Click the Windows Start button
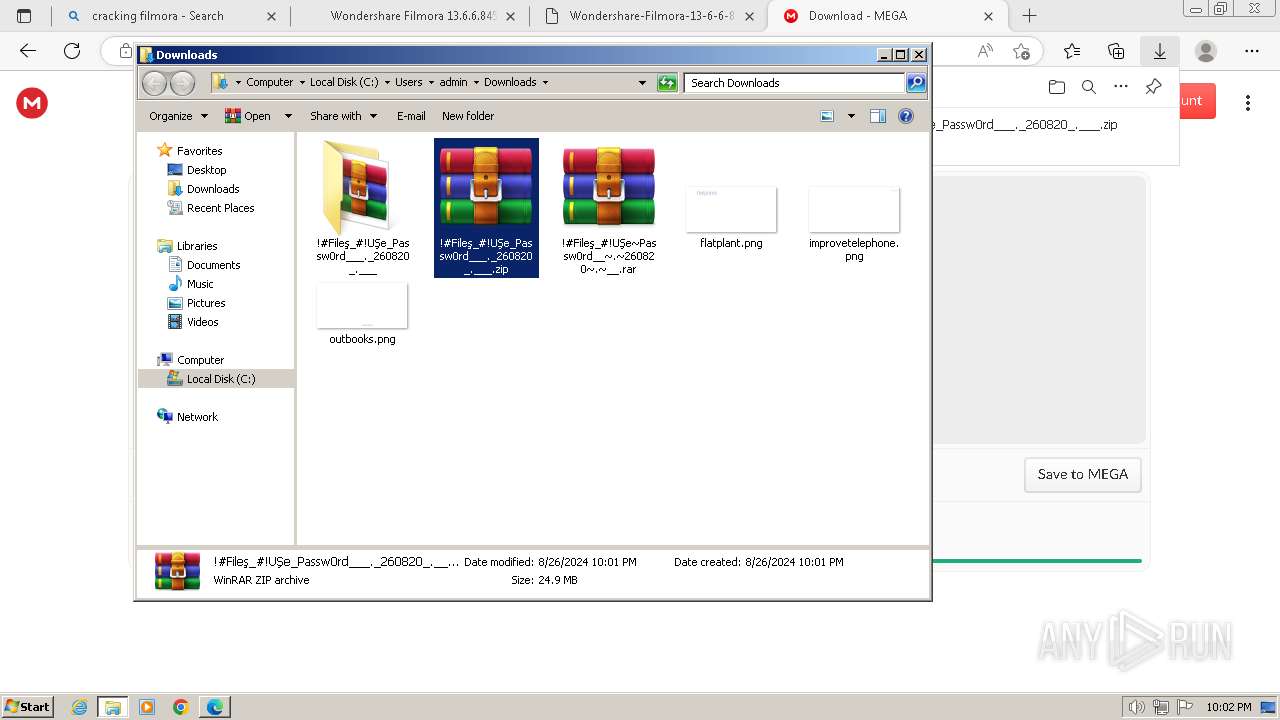Viewport: 1280px width, 720px height. (27, 706)
